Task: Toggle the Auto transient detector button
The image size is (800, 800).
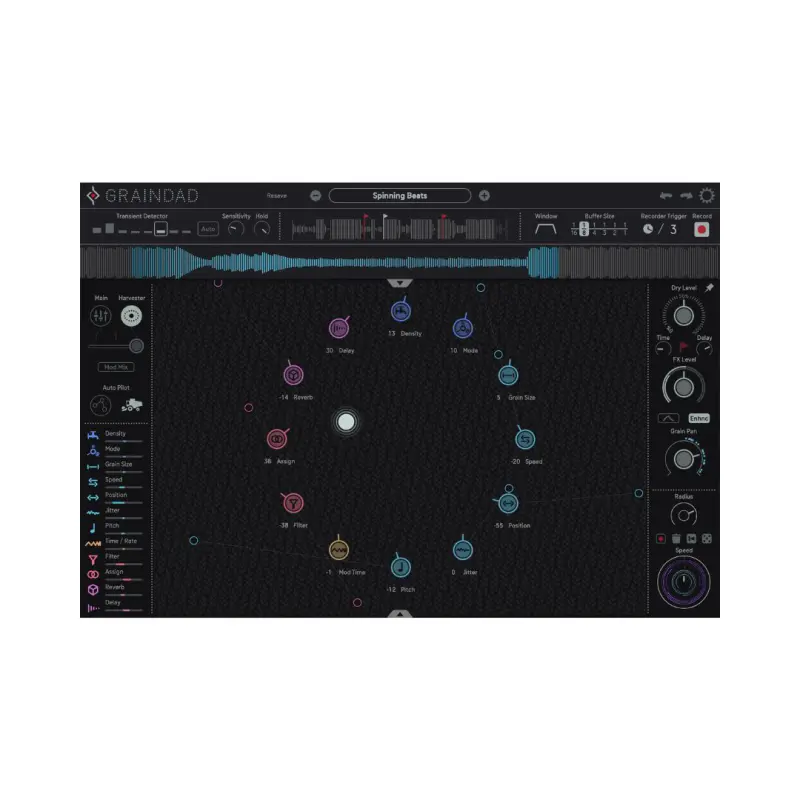Action: point(208,229)
